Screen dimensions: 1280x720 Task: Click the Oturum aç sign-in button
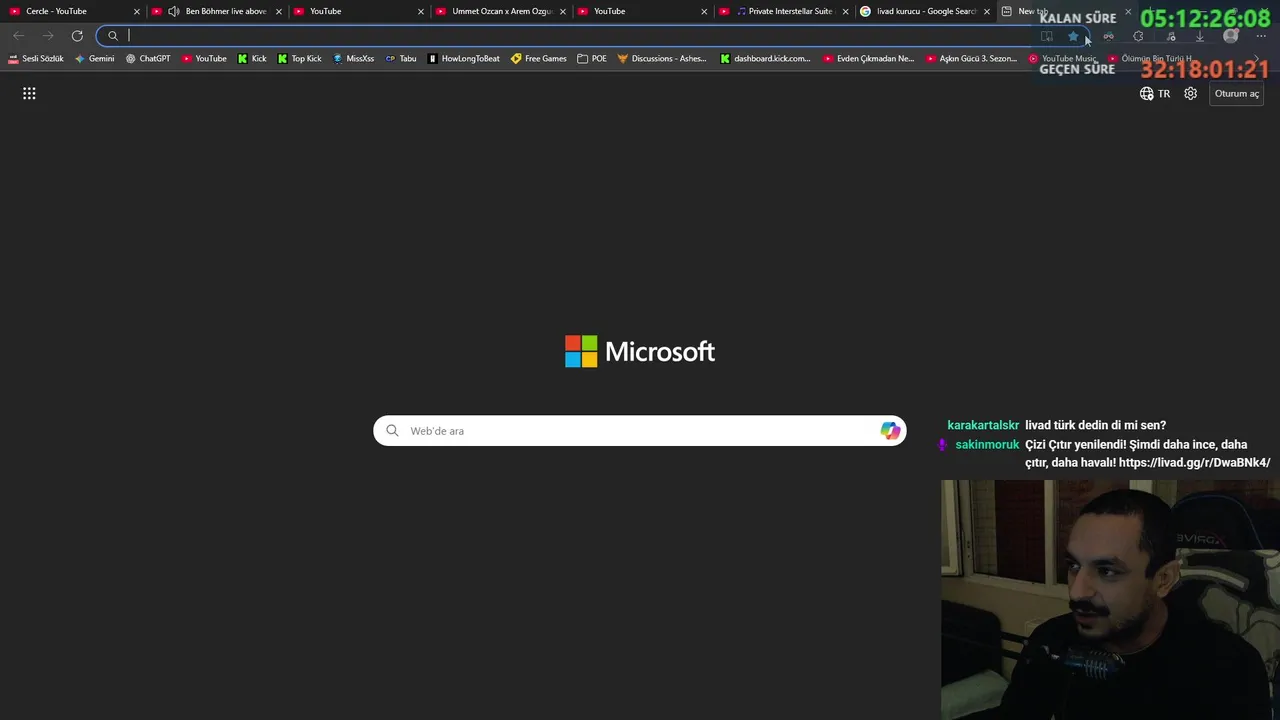(x=1237, y=93)
